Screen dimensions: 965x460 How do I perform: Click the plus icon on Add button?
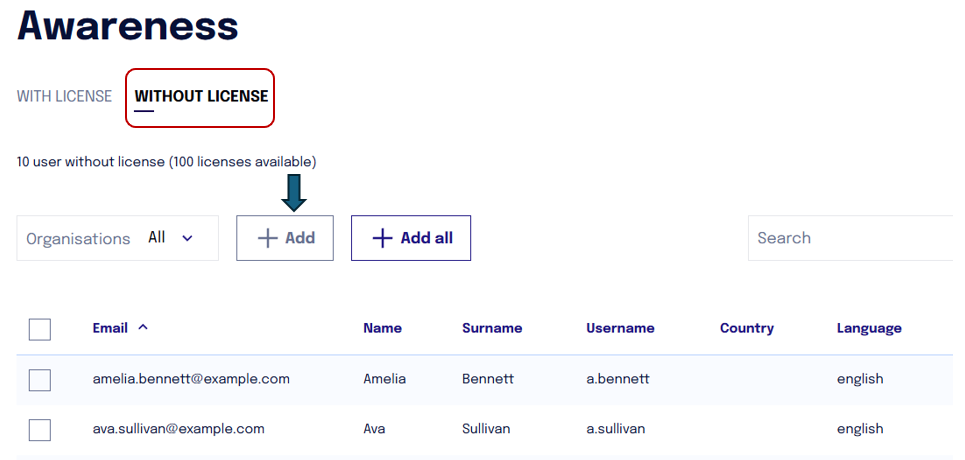point(268,238)
